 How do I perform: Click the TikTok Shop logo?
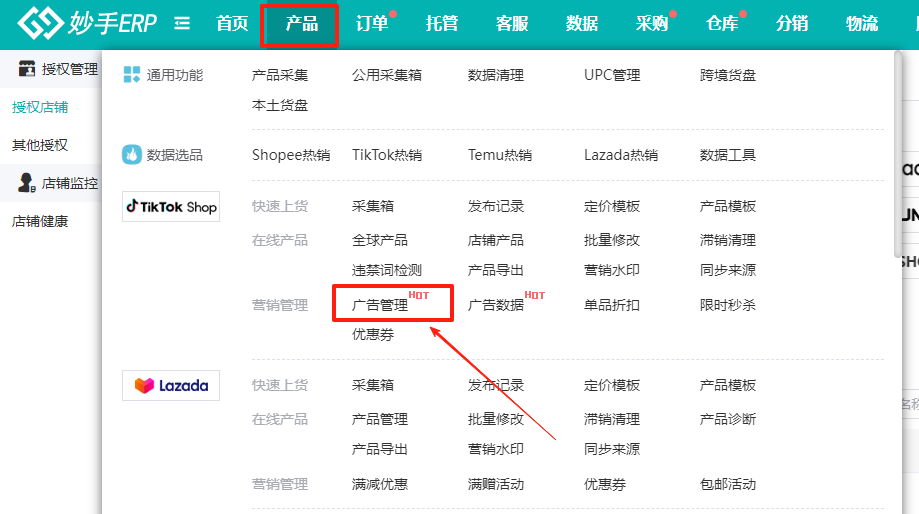[x=171, y=206]
